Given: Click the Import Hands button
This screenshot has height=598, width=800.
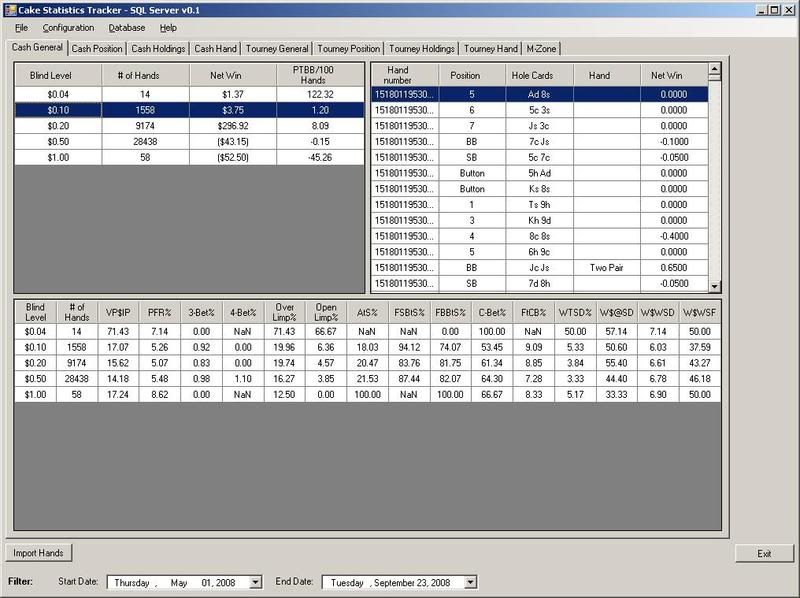Looking at the screenshot, I should 38,553.
